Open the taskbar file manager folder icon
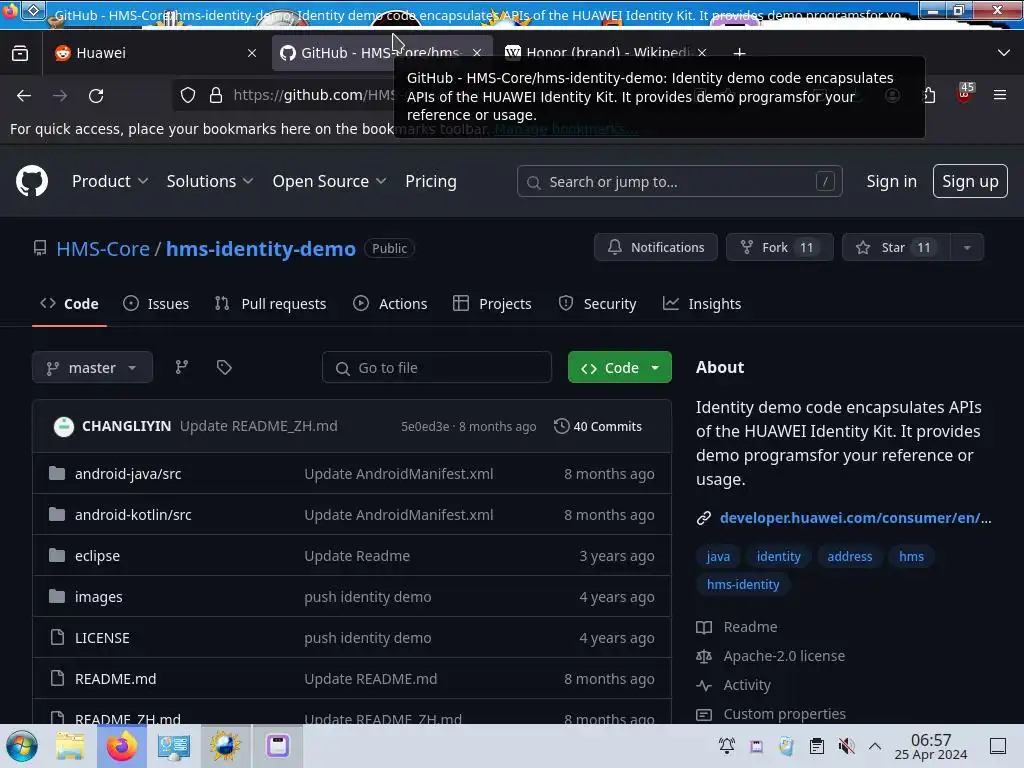This screenshot has width=1024, height=768. coord(70,746)
